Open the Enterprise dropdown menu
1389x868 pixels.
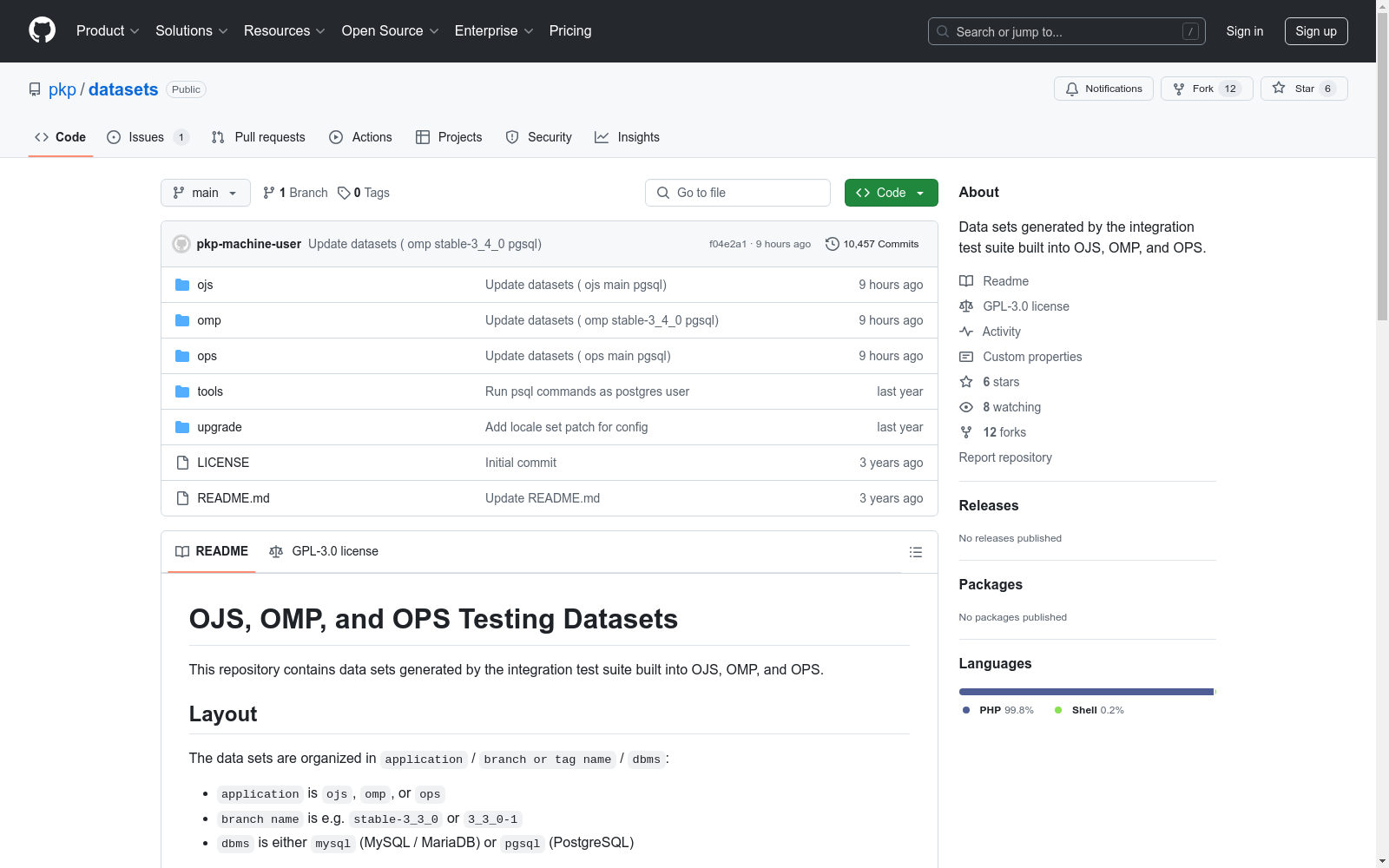494,31
